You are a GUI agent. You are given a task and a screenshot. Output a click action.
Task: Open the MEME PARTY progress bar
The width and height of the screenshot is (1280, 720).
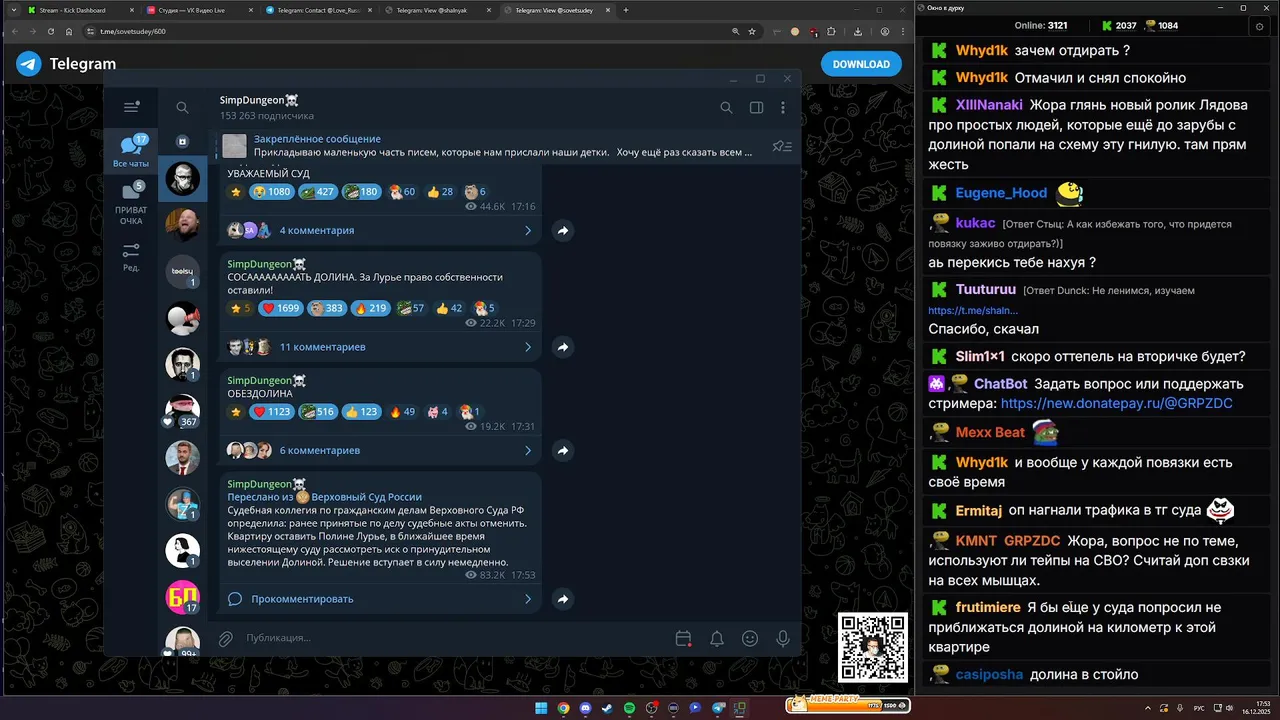click(x=846, y=704)
